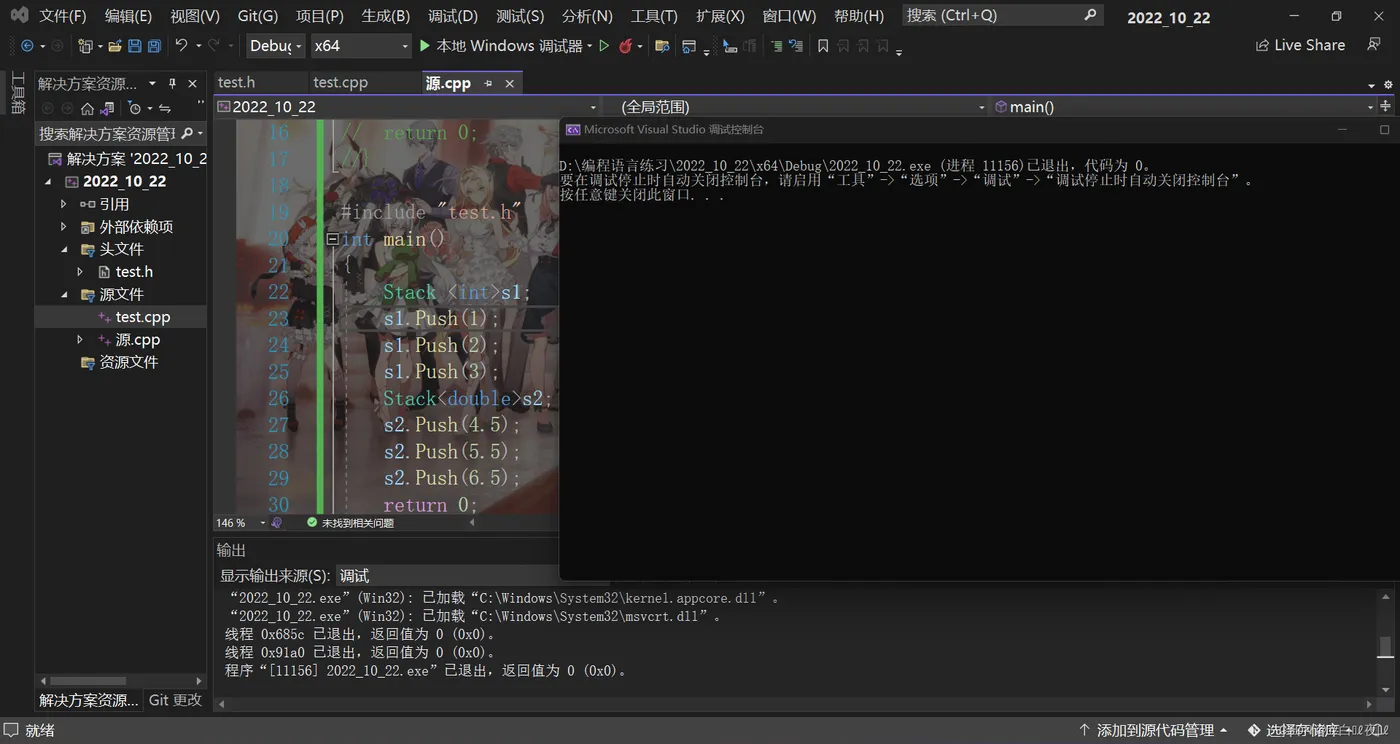Image resolution: width=1400 pixels, height=744 pixels.
Task: Close the Solution Explorer panel
Action: click(193, 83)
